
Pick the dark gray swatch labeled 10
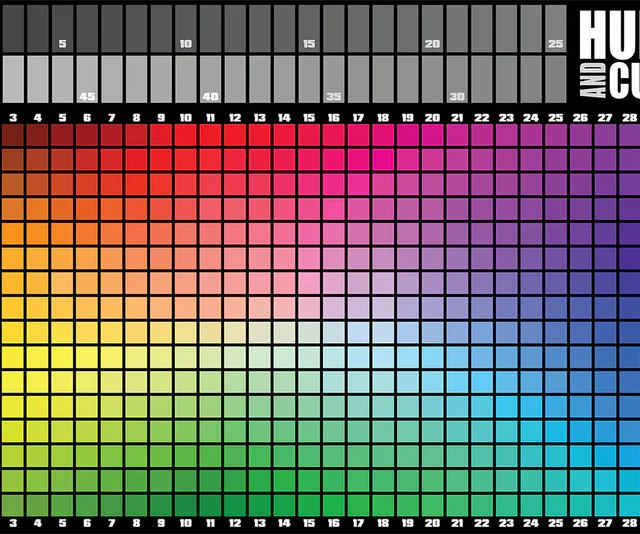tap(186, 29)
